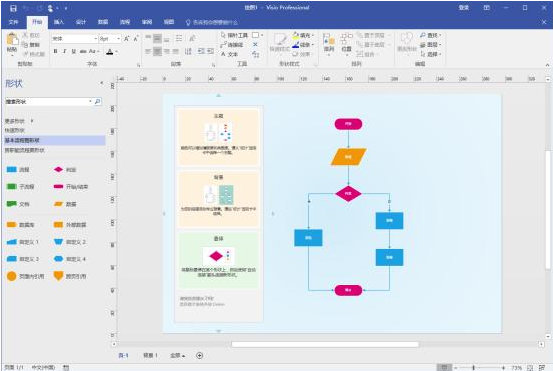553x371 pixels.
Task: Click the ribbon display options icon in title bar
Action: tap(486, 8)
